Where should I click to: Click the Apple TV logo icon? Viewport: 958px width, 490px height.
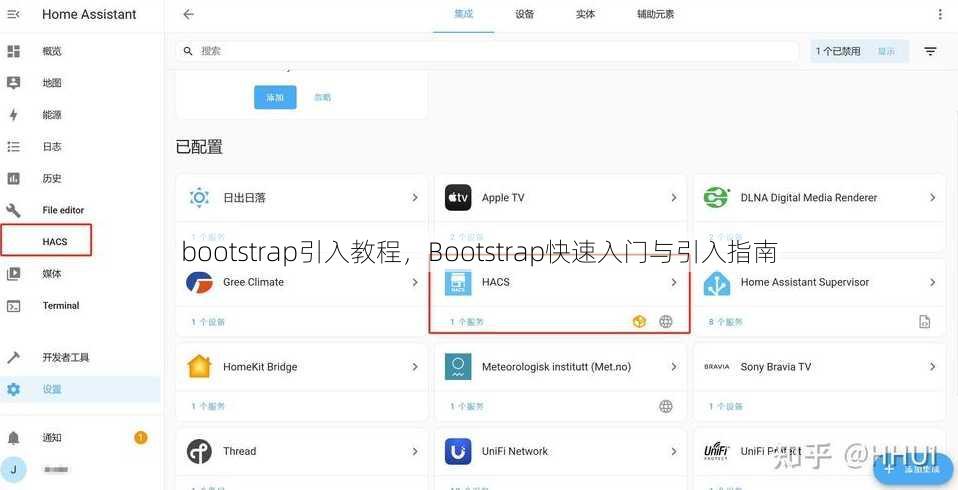(458, 197)
